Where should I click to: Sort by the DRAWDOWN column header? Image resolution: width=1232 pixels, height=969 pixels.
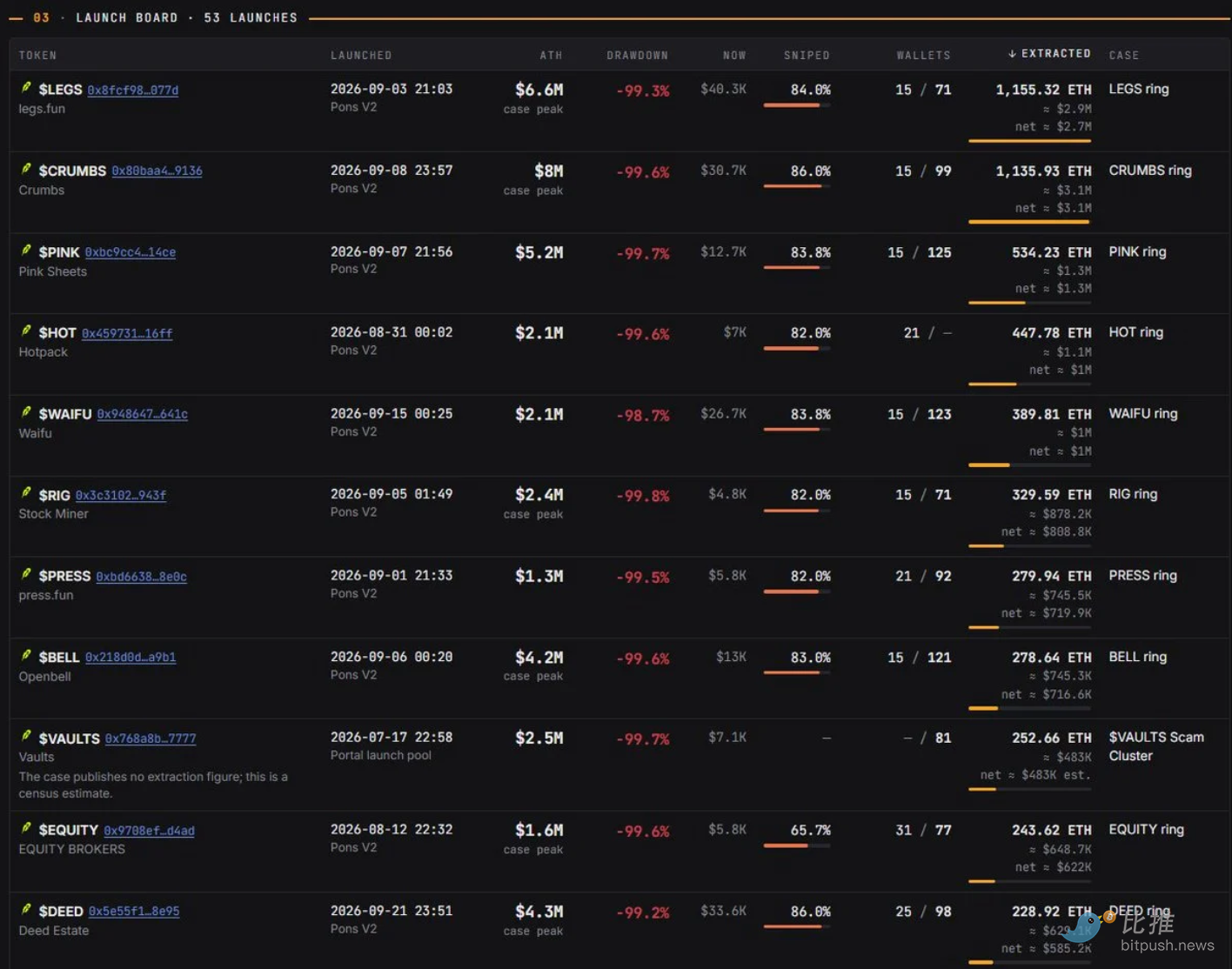click(638, 55)
